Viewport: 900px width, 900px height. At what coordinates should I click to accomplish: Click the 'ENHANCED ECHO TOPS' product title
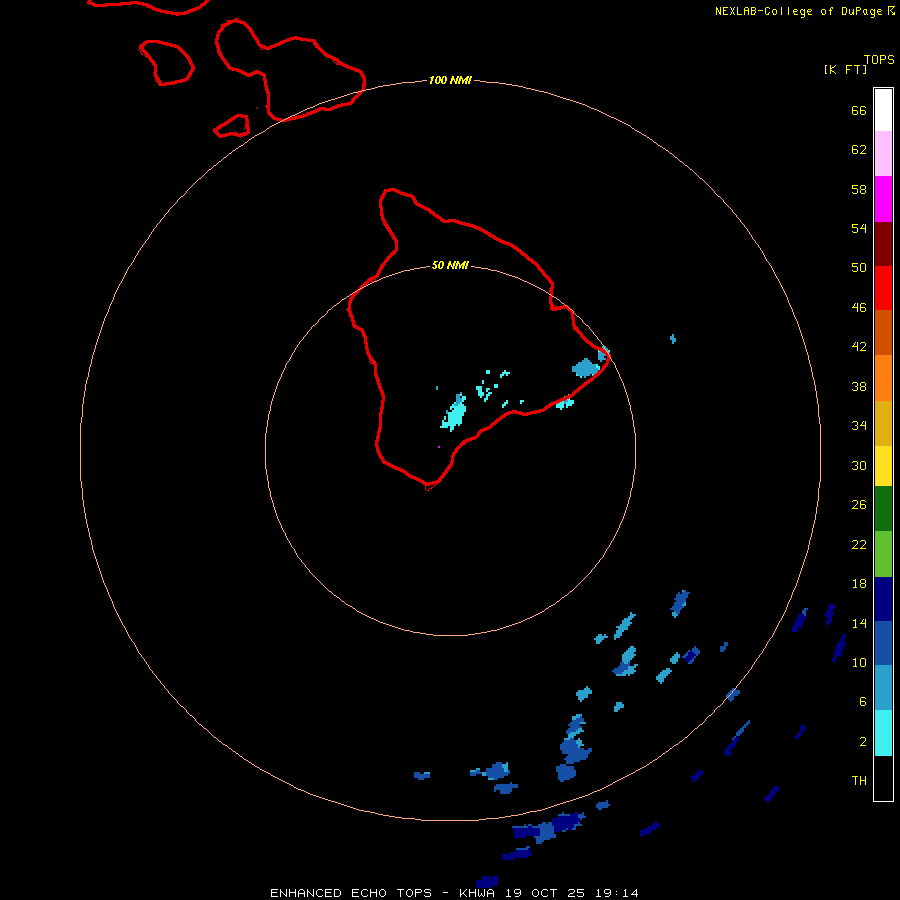(x=351, y=893)
